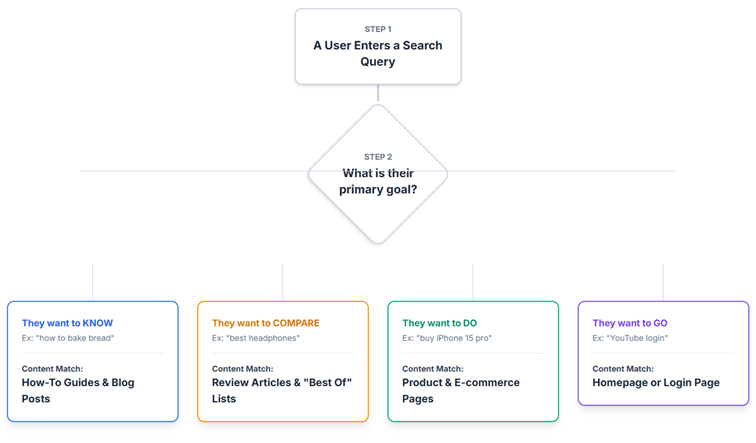Click the 'They want to COMPARE' heading
Image resolution: width=756 pixels, height=443 pixels.
point(266,323)
